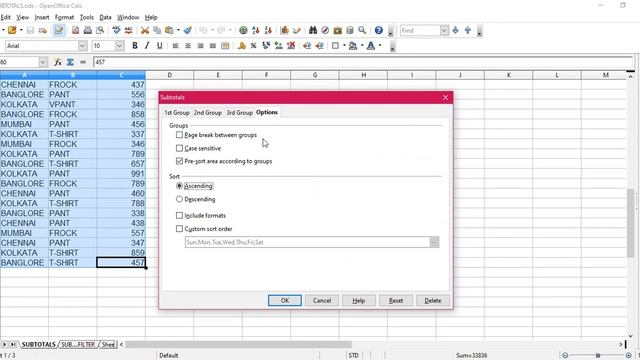The width and height of the screenshot is (640, 360).
Task: Click the Hyperlink globe icon
Action: (x=243, y=30)
